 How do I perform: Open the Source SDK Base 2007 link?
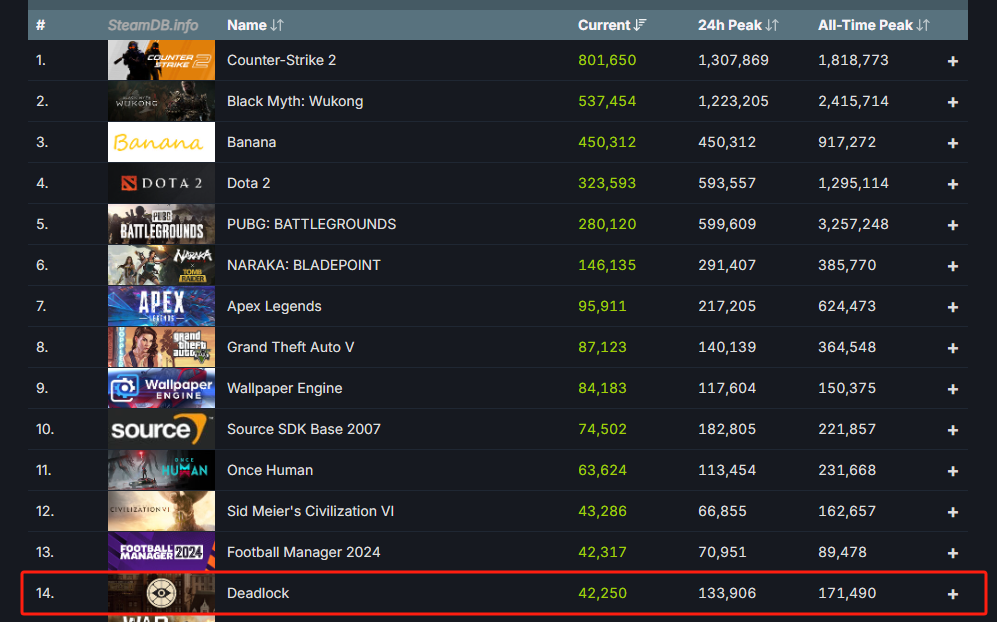[304, 429]
